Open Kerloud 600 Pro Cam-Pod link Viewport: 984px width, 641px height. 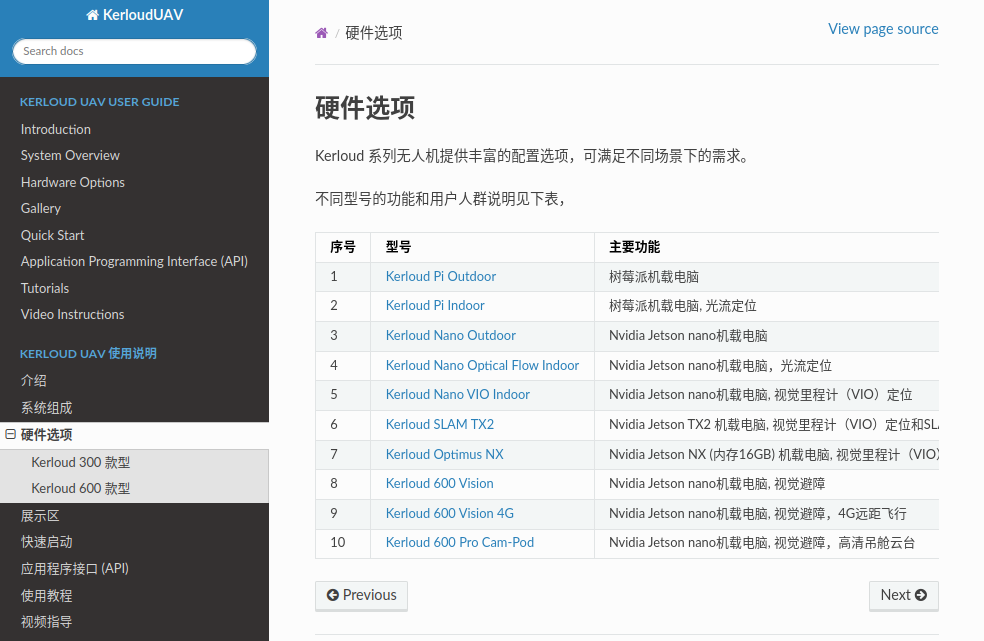click(459, 543)
